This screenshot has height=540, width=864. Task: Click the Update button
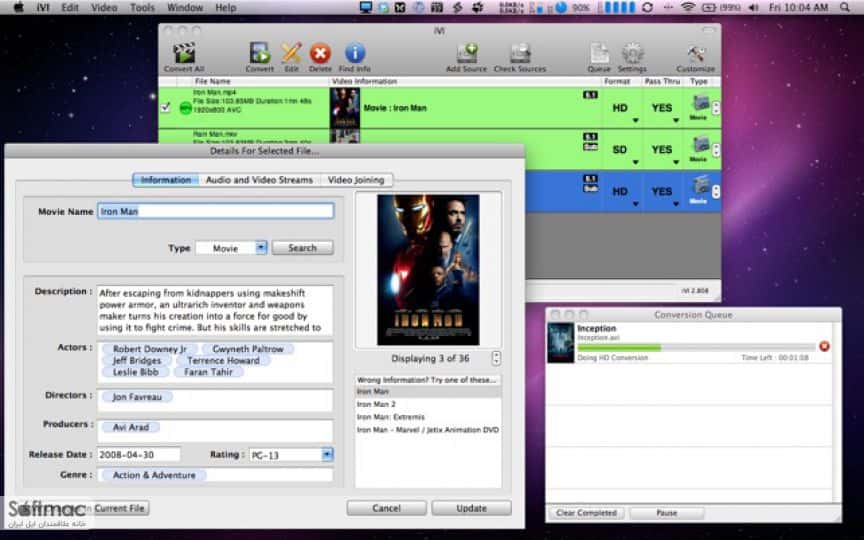472,508
